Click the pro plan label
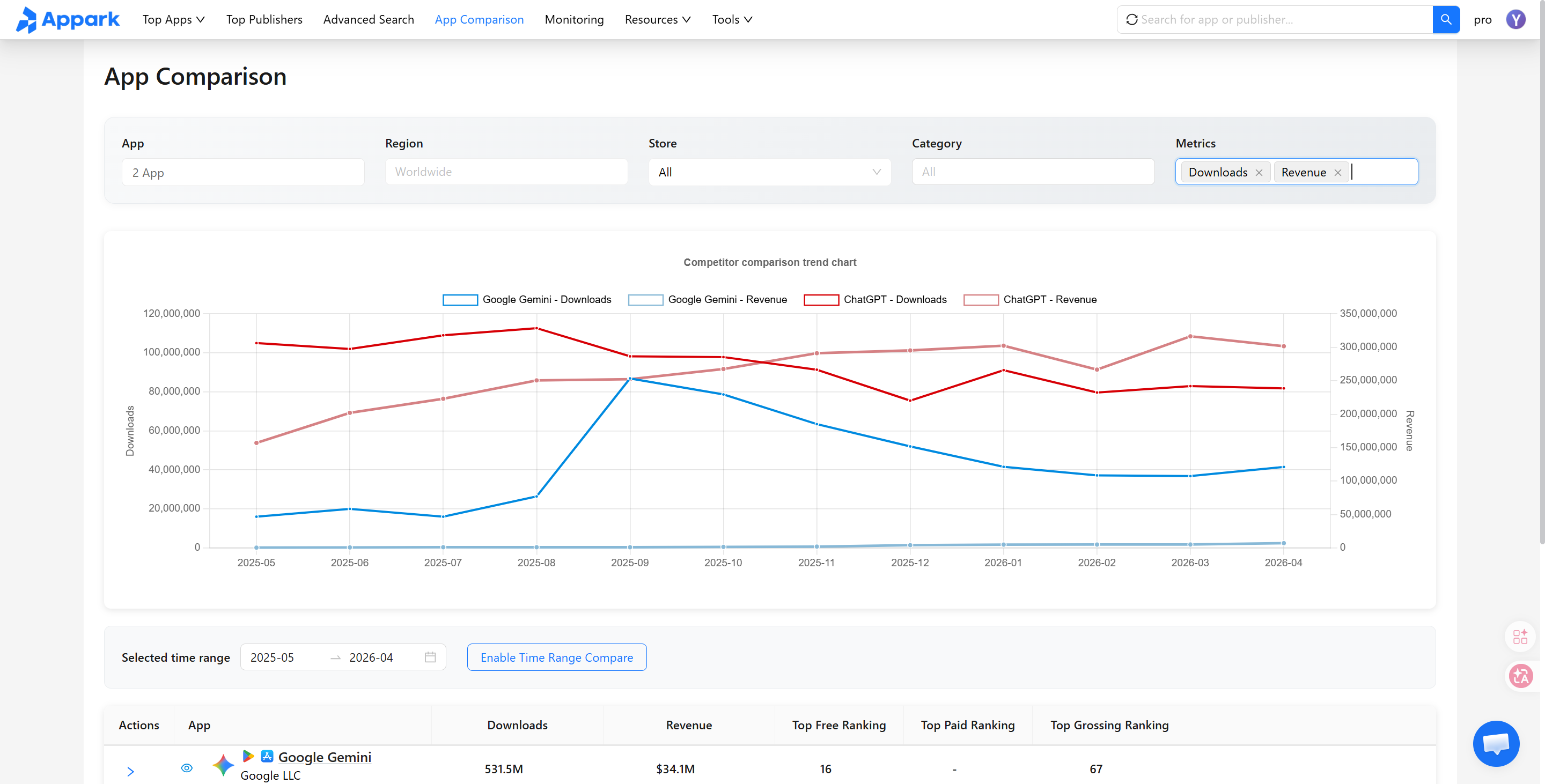1545x784 pixels. coord(1482,20)
